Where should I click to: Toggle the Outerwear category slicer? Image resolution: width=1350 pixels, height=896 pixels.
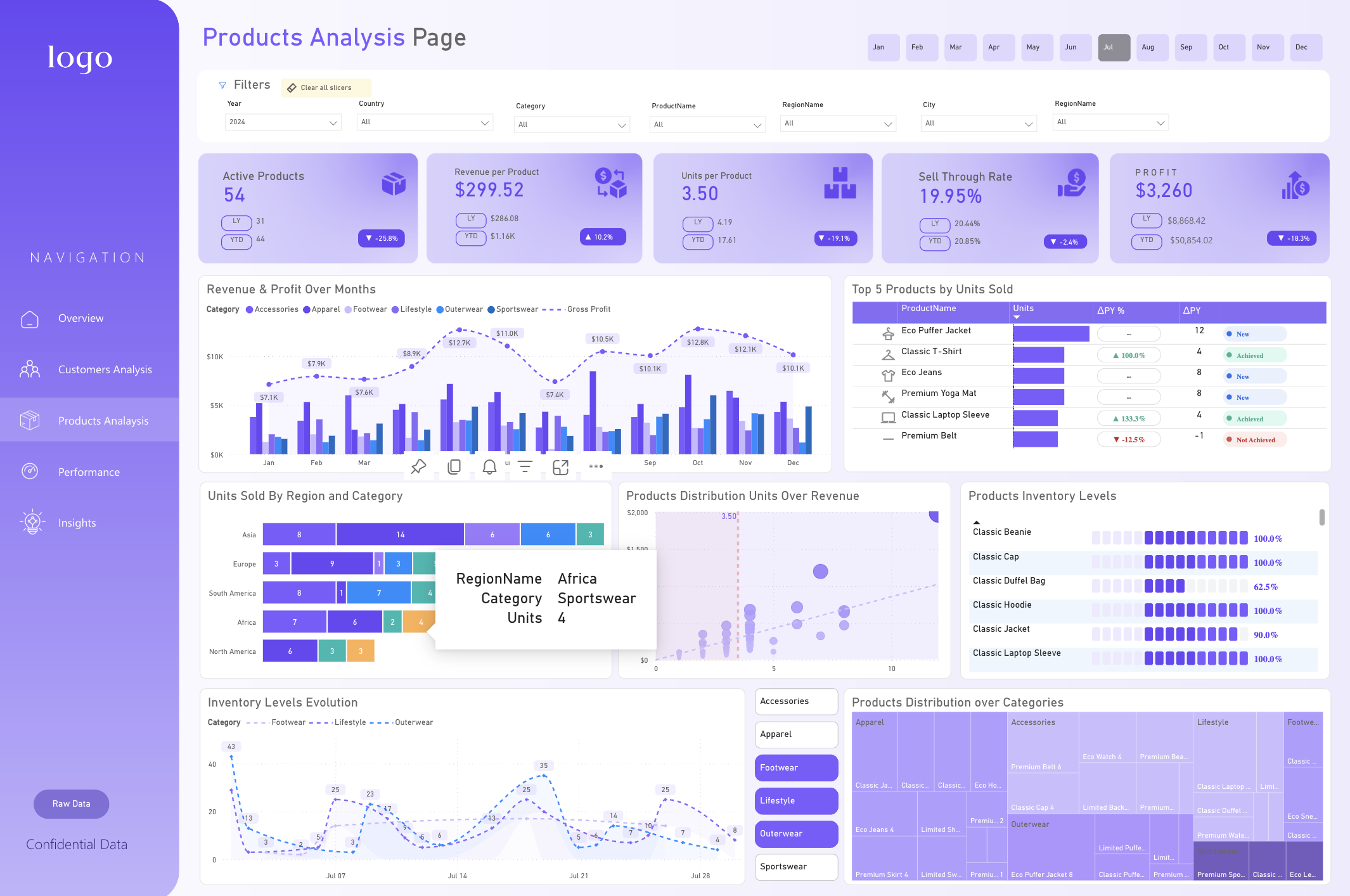click(796, 834)
